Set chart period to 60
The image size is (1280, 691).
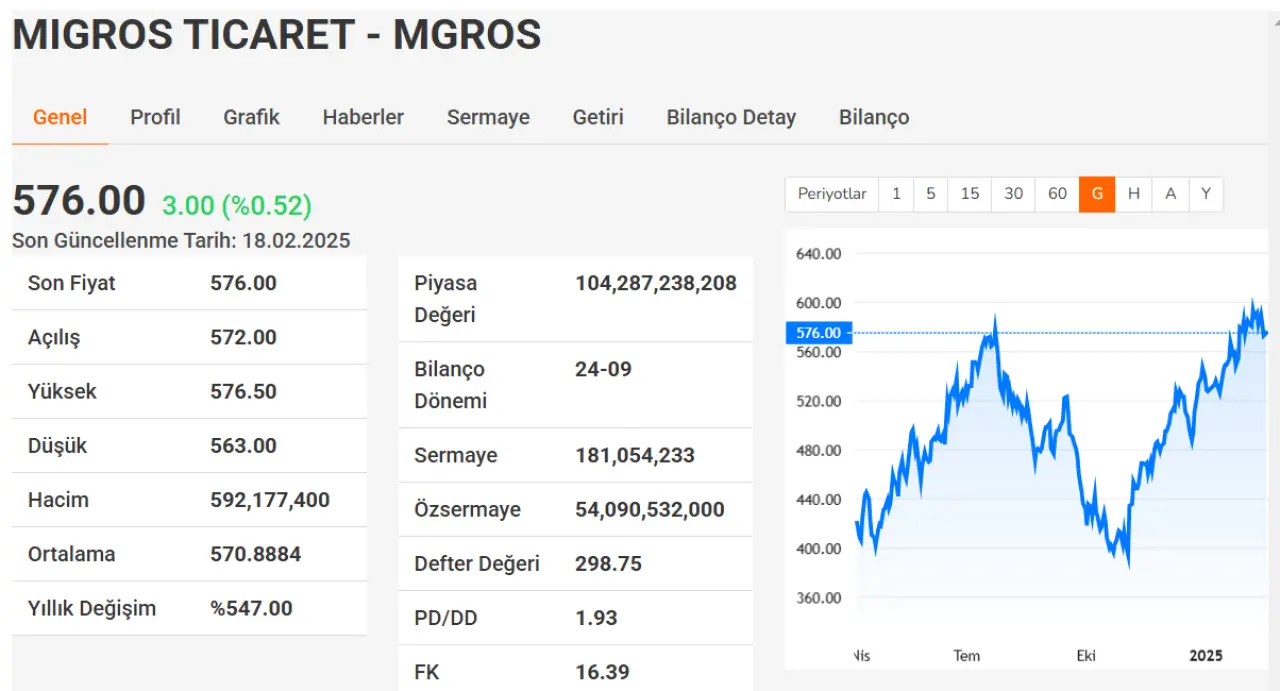[1058, 194]
